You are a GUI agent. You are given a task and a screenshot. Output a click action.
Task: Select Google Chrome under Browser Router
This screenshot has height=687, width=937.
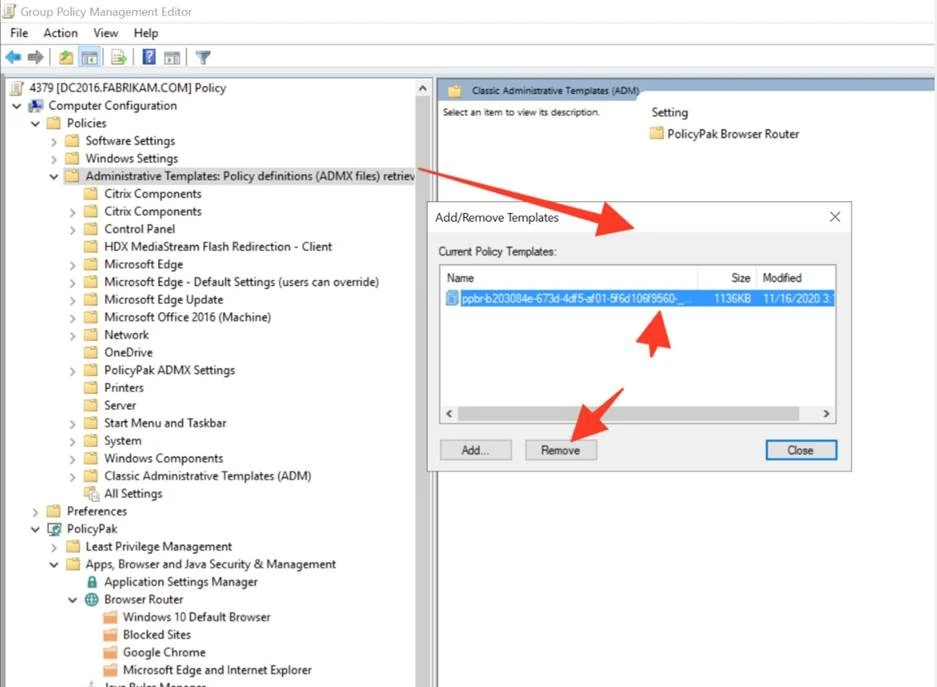(x=164, y=652)
